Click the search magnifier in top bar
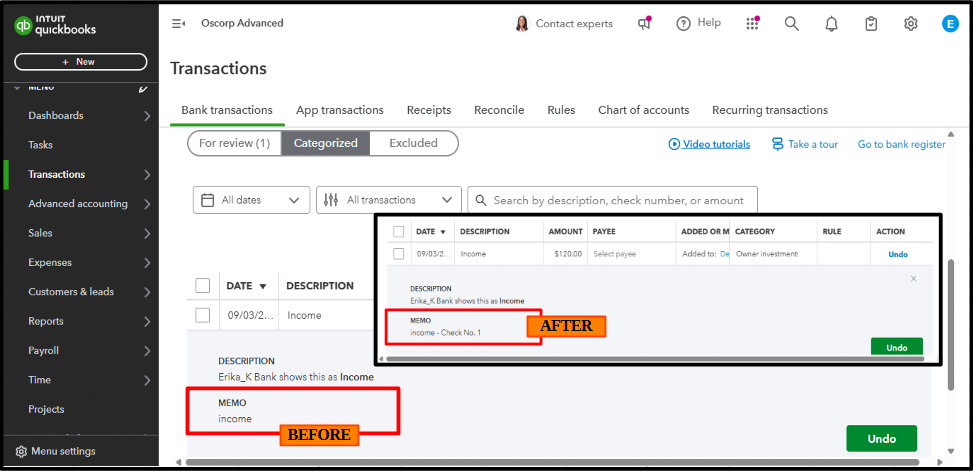 tap(792, 24)
